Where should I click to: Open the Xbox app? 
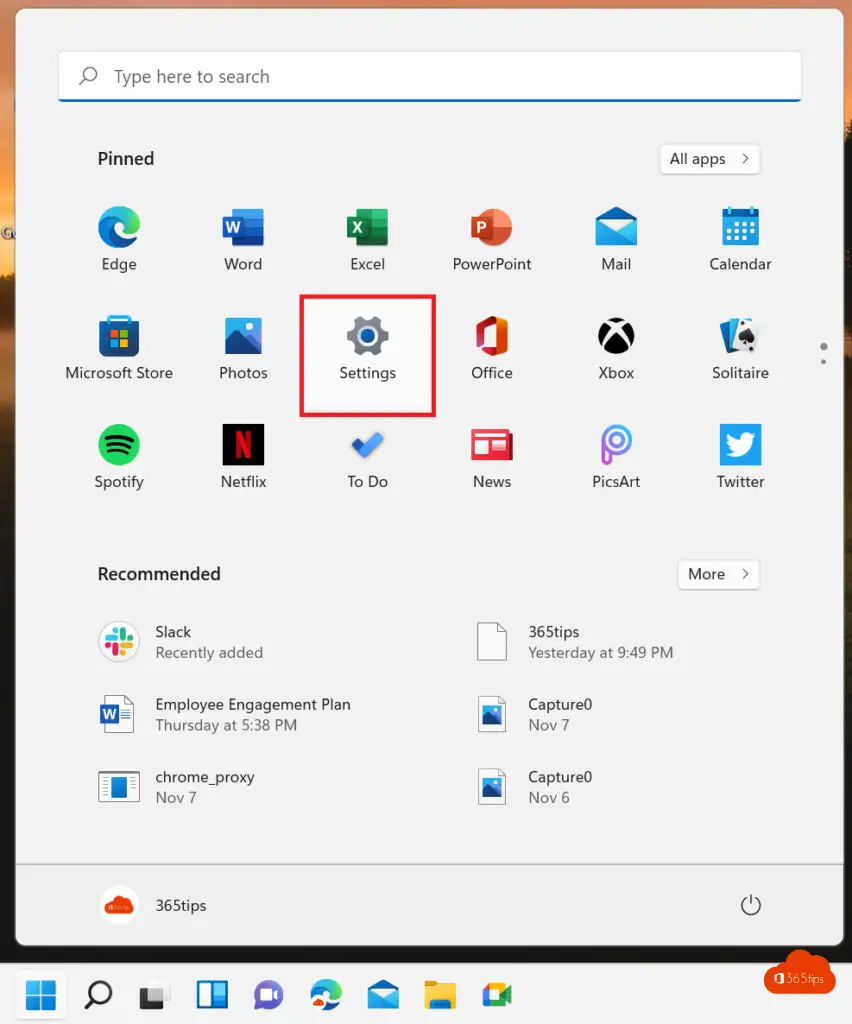click(616, 349)
